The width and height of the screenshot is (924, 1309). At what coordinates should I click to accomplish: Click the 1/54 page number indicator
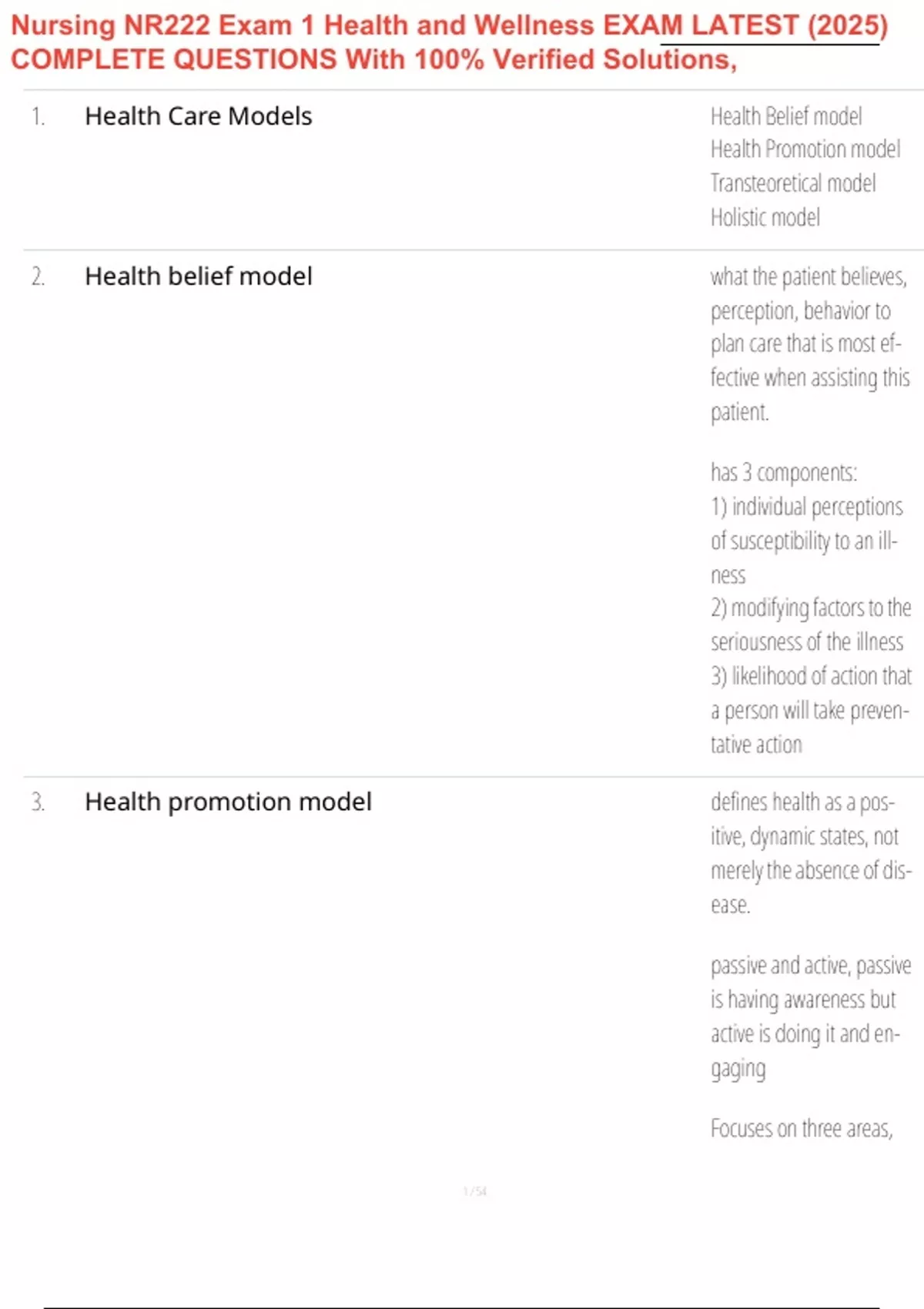point(475,1191)
